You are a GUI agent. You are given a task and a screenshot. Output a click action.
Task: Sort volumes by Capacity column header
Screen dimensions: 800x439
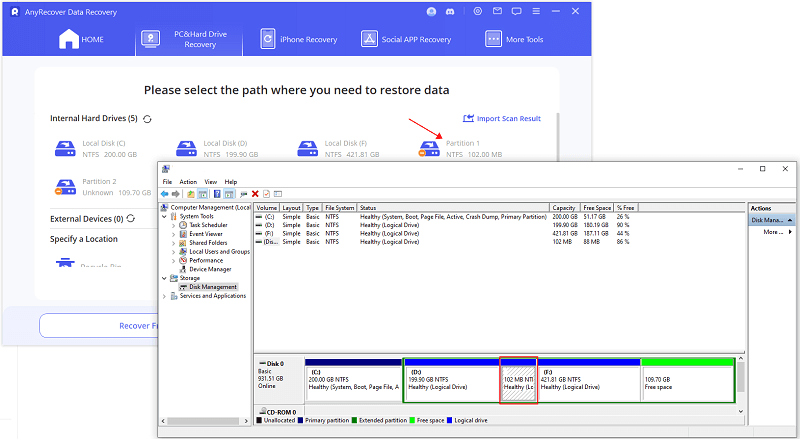(x=564, y=207)
